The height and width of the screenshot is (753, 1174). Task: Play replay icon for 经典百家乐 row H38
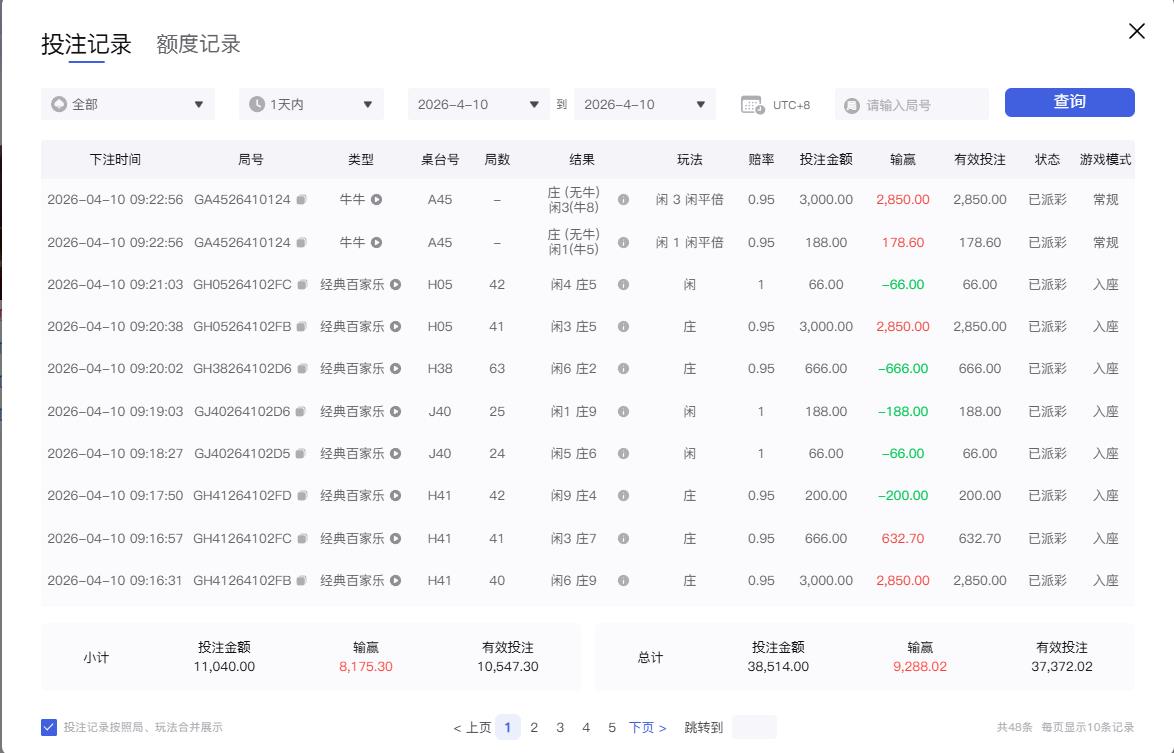(x=394, y=368)
